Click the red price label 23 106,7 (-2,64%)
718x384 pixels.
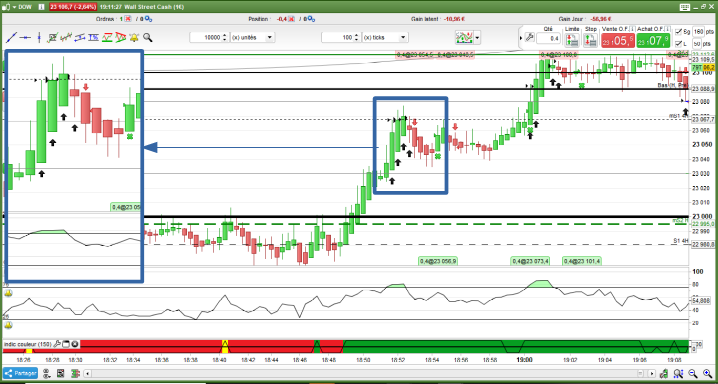click(x=73, y=7)
